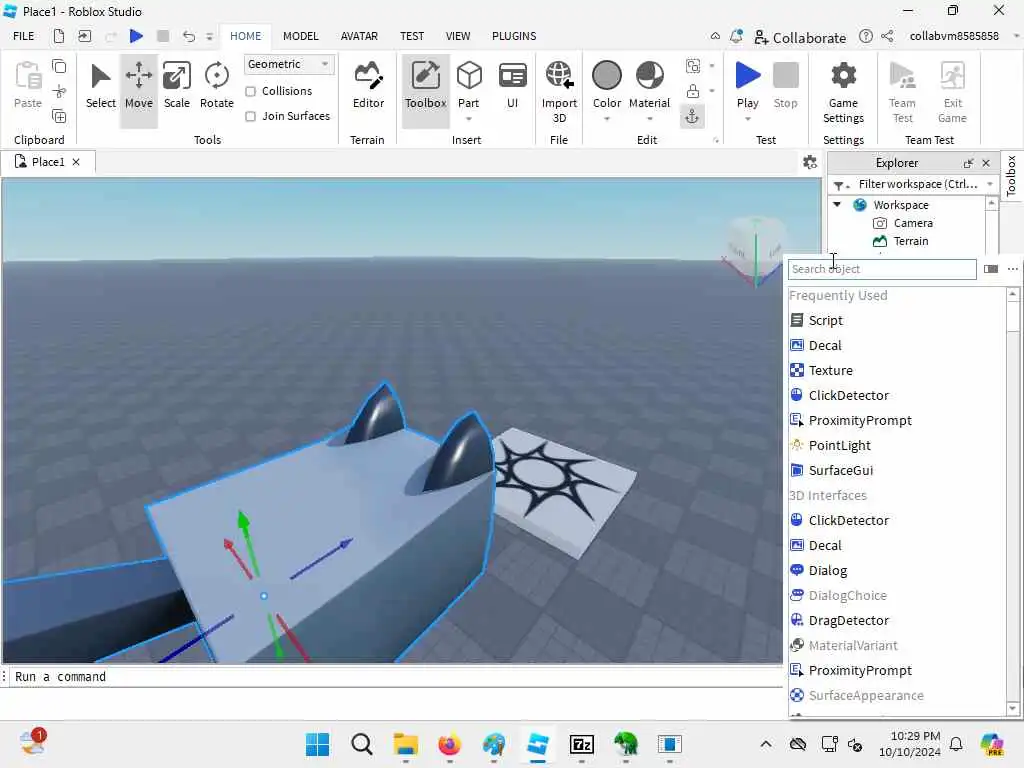This screenshot has height=768, width=1024.
Task: Open the UI insert tool
Action: [513, 86]
